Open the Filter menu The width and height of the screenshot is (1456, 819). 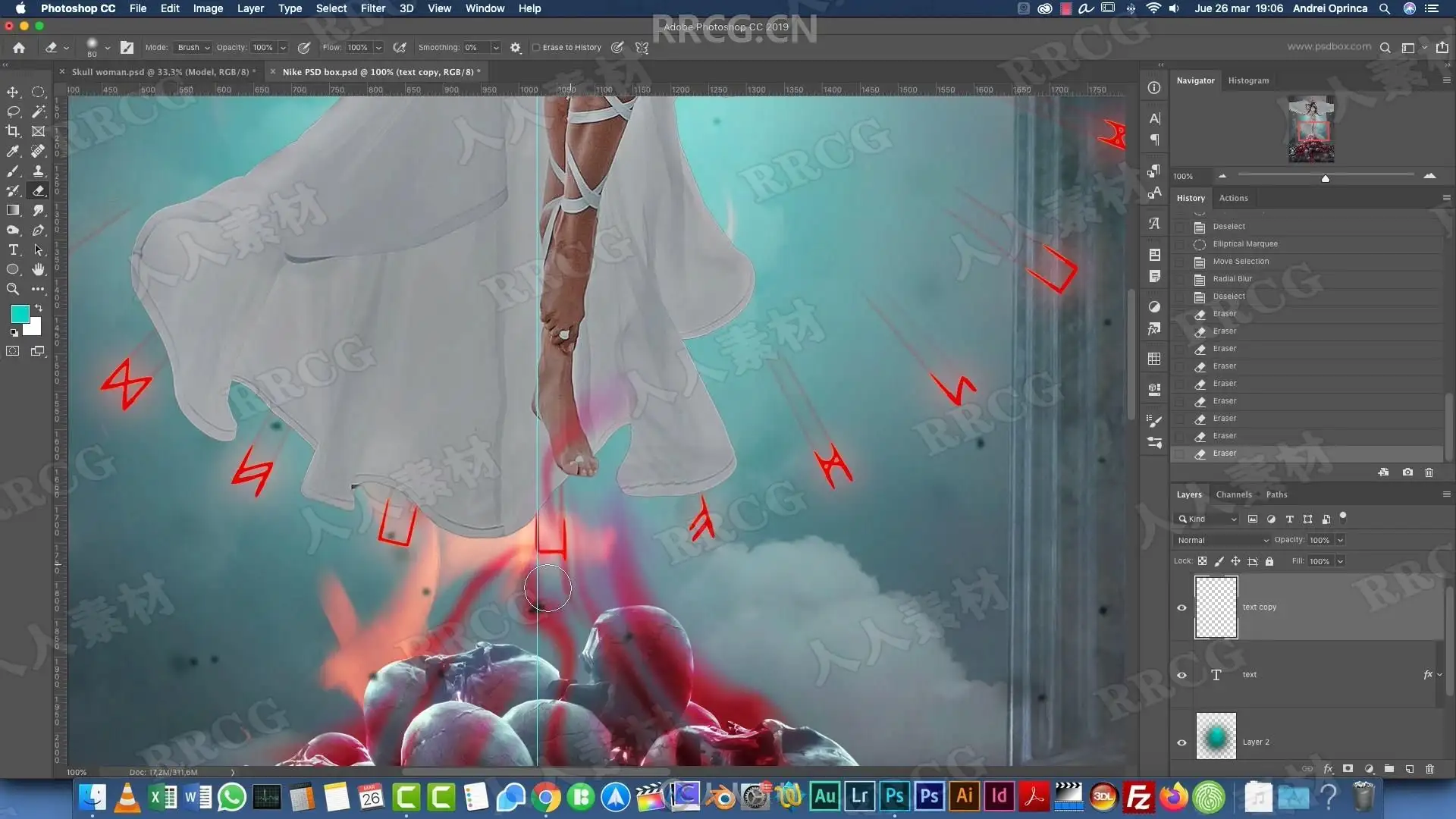coord(372,8)
